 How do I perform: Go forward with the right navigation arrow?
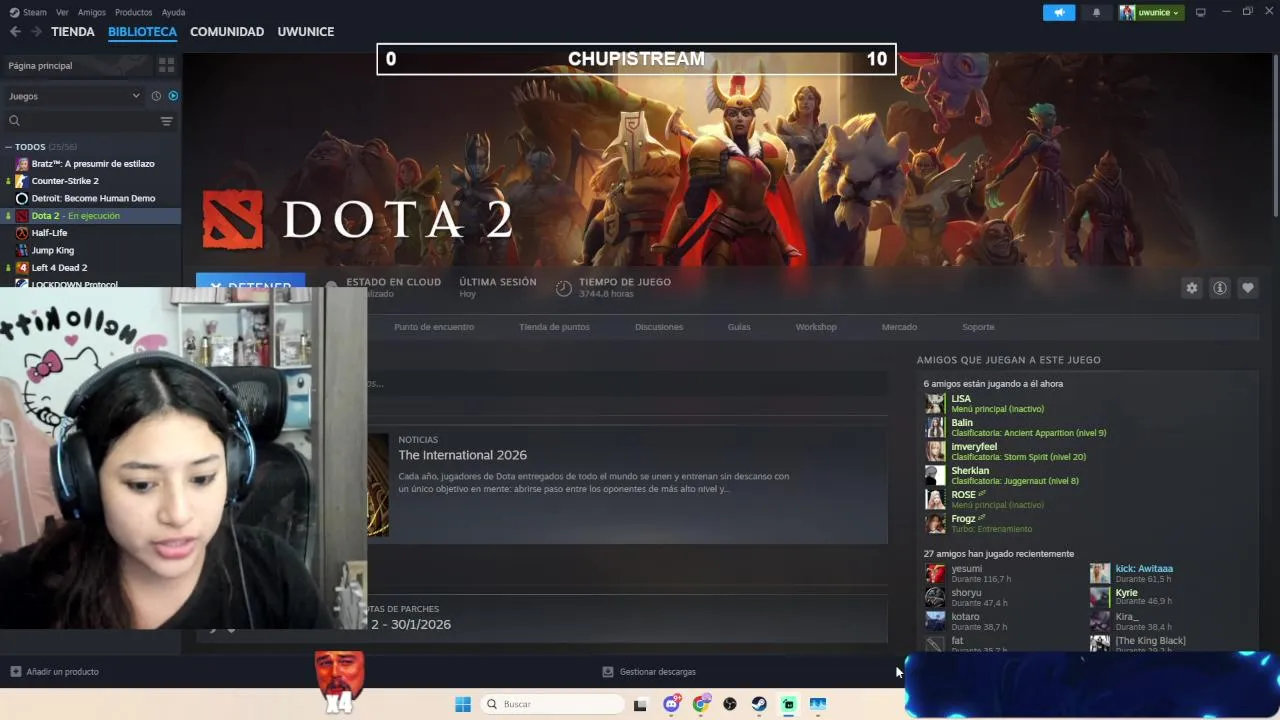pyautogui.click(x=36, y=32)
